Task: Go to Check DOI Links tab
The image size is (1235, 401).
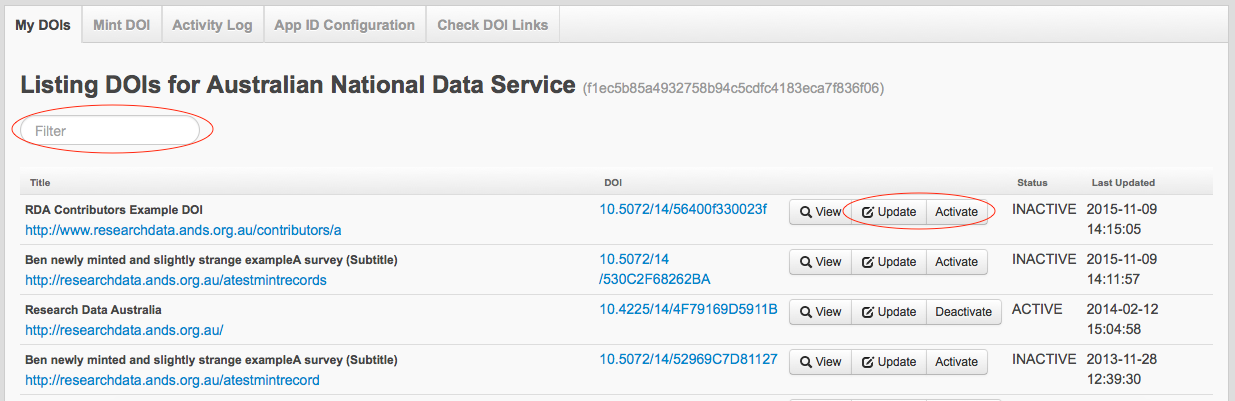Action: (492, 25)
